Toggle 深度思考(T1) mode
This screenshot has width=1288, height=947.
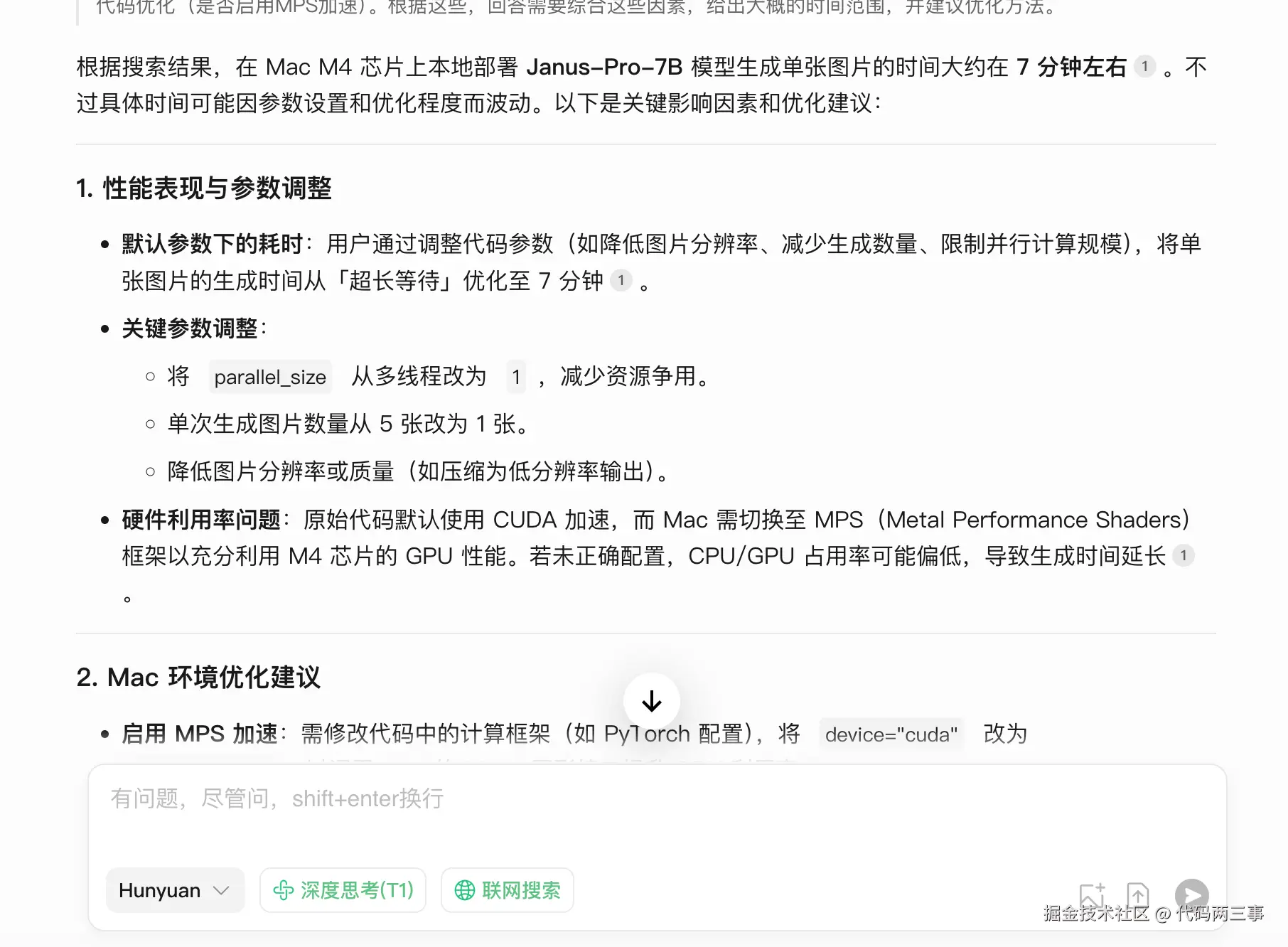(x=343, y=890)
